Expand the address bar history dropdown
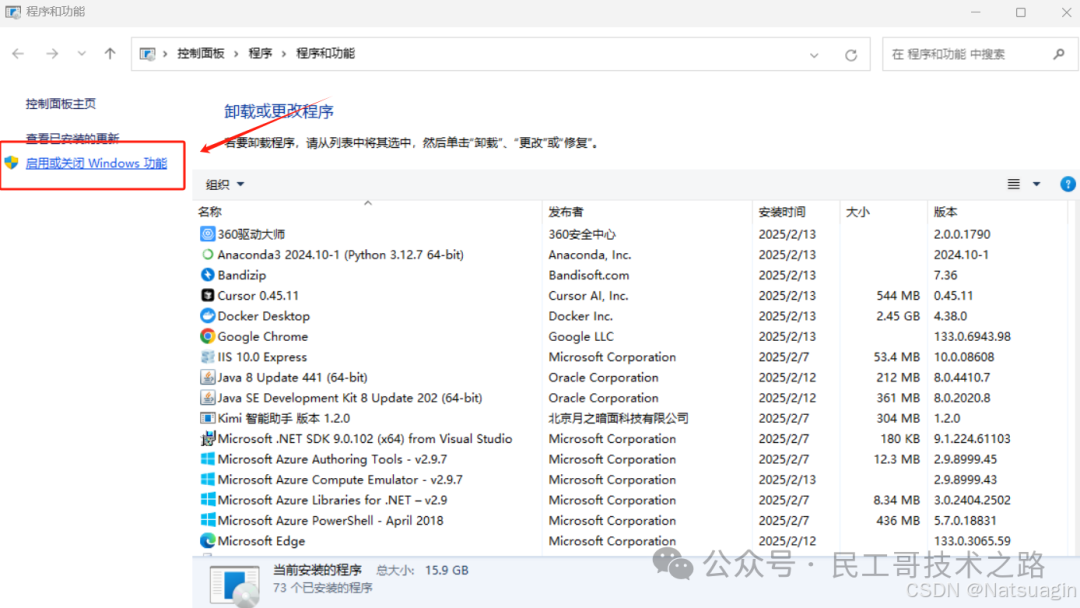Image resolution: width=1080 pixels, height=608 pixels. click(x=814, y=54)
